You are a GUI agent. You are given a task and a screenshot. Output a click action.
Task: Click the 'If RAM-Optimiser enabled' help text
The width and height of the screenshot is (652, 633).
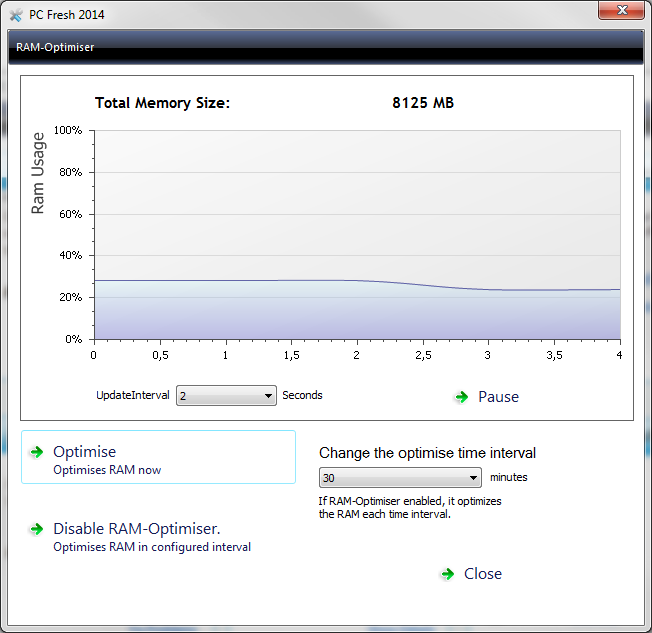(410, 507)
